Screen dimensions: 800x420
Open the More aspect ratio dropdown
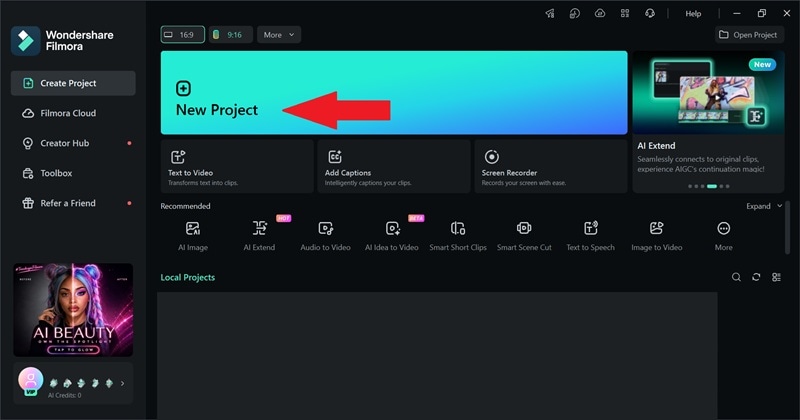click(x=279, y=35)
